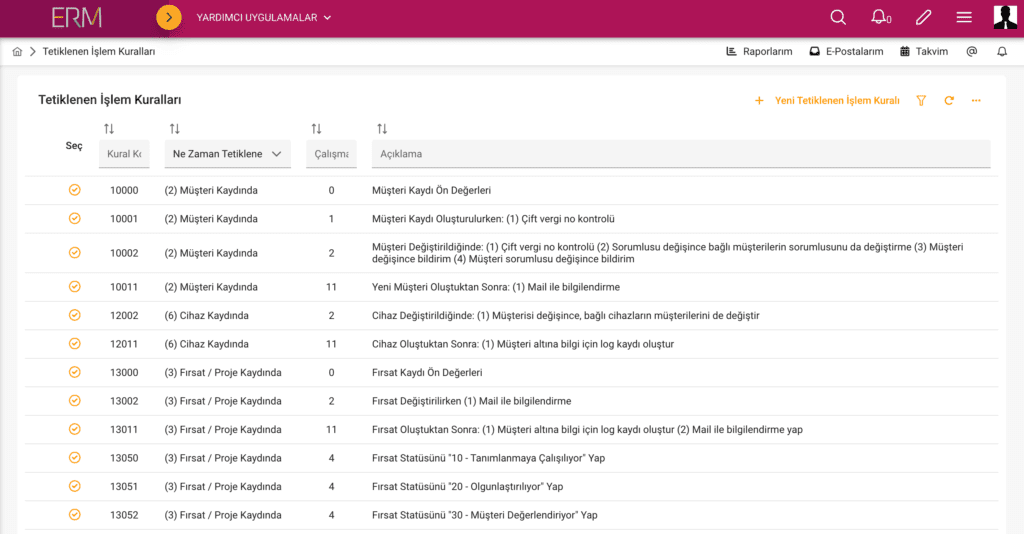Screen dimensions: 1024x534
Task: Click the Çalışma filter field
Action: pyautogui.click(x=331, y=154)
